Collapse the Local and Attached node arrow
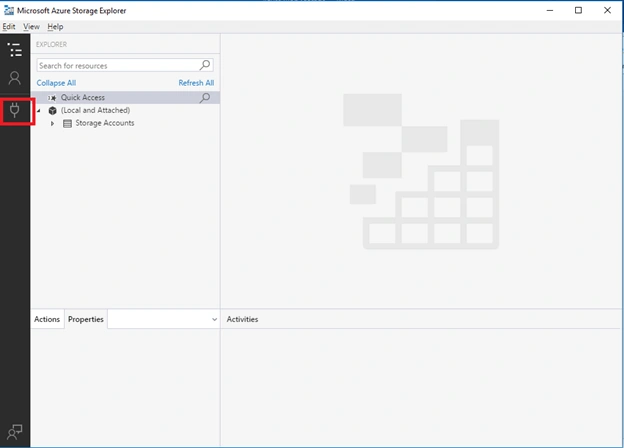The width and height of the screenshot is (624, 448). 39,111
